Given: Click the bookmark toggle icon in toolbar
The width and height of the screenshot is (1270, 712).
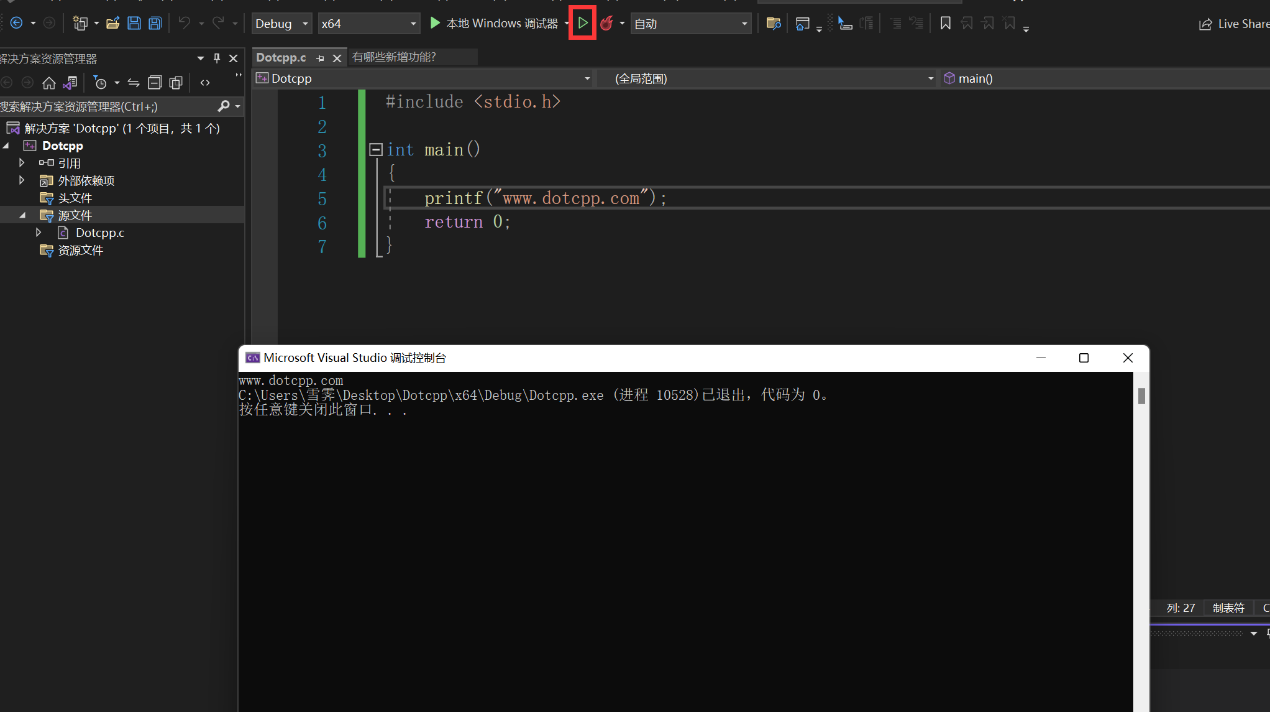Looking at the screenshot, I should 945,23.
